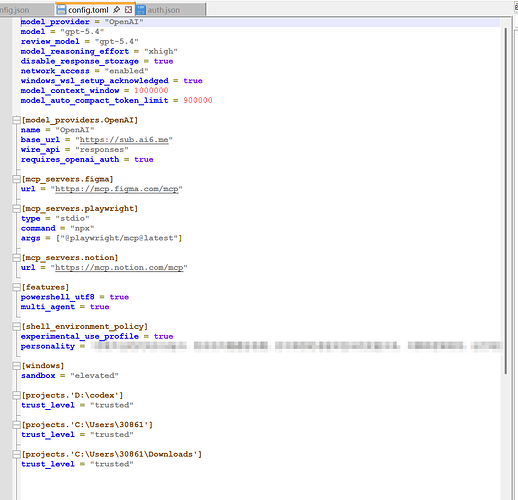
Task: Click the "@playwright/mcp@latest" args value
Action: point(119,238)
